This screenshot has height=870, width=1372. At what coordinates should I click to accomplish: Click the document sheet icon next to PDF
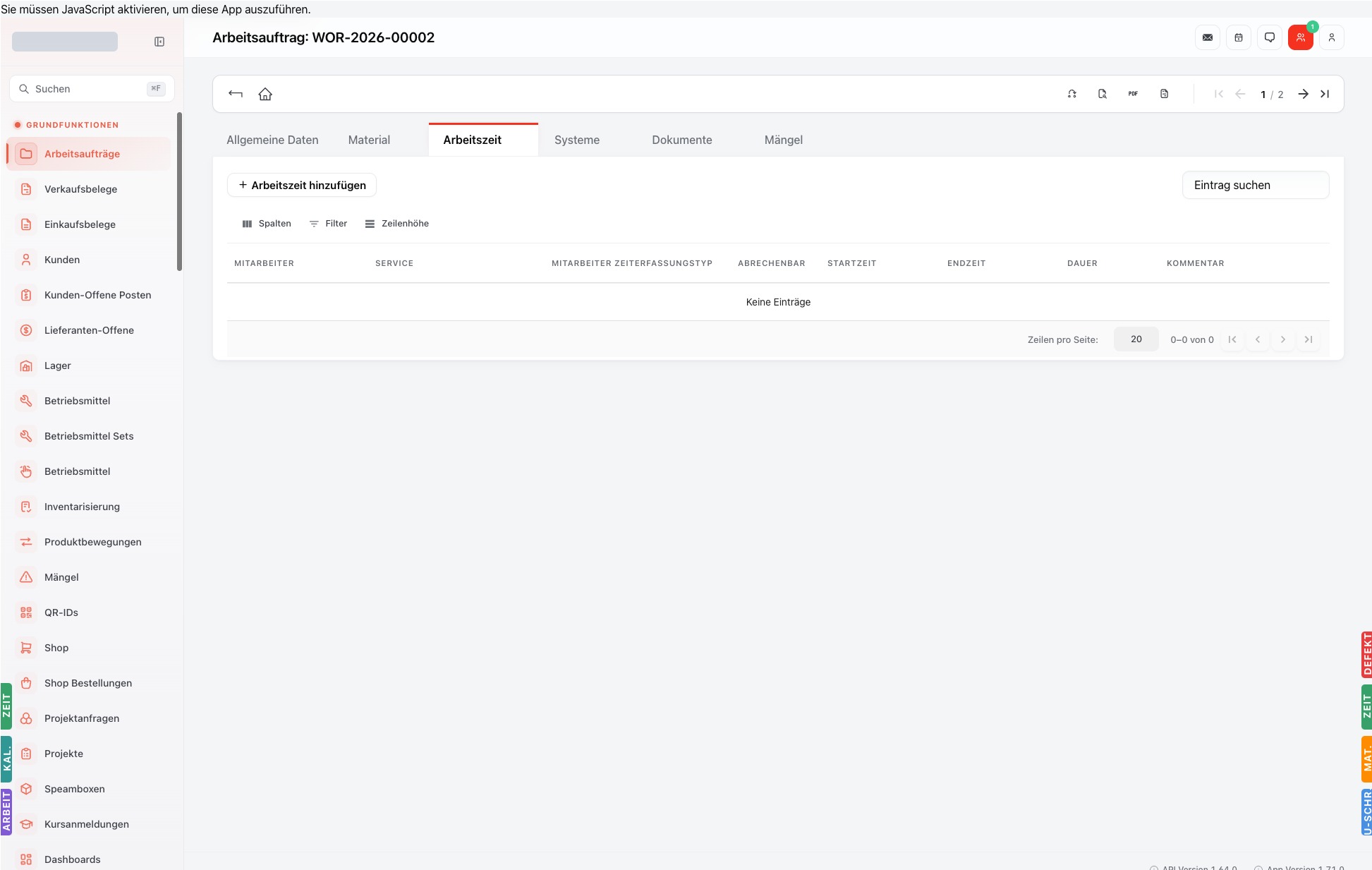[x=1164, y=94]
